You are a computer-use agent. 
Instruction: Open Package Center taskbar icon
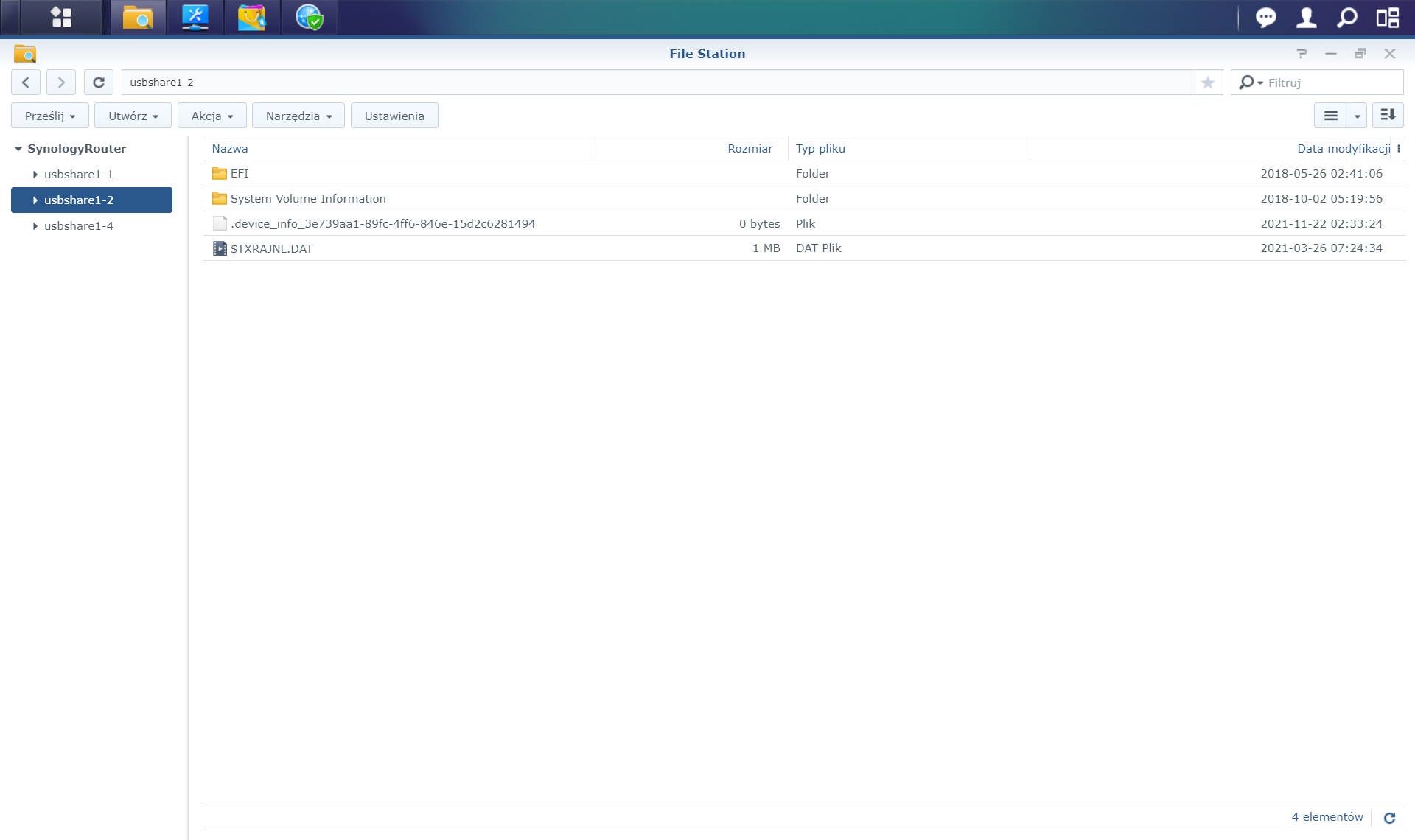pyautogui.click(x=252, y=17)
